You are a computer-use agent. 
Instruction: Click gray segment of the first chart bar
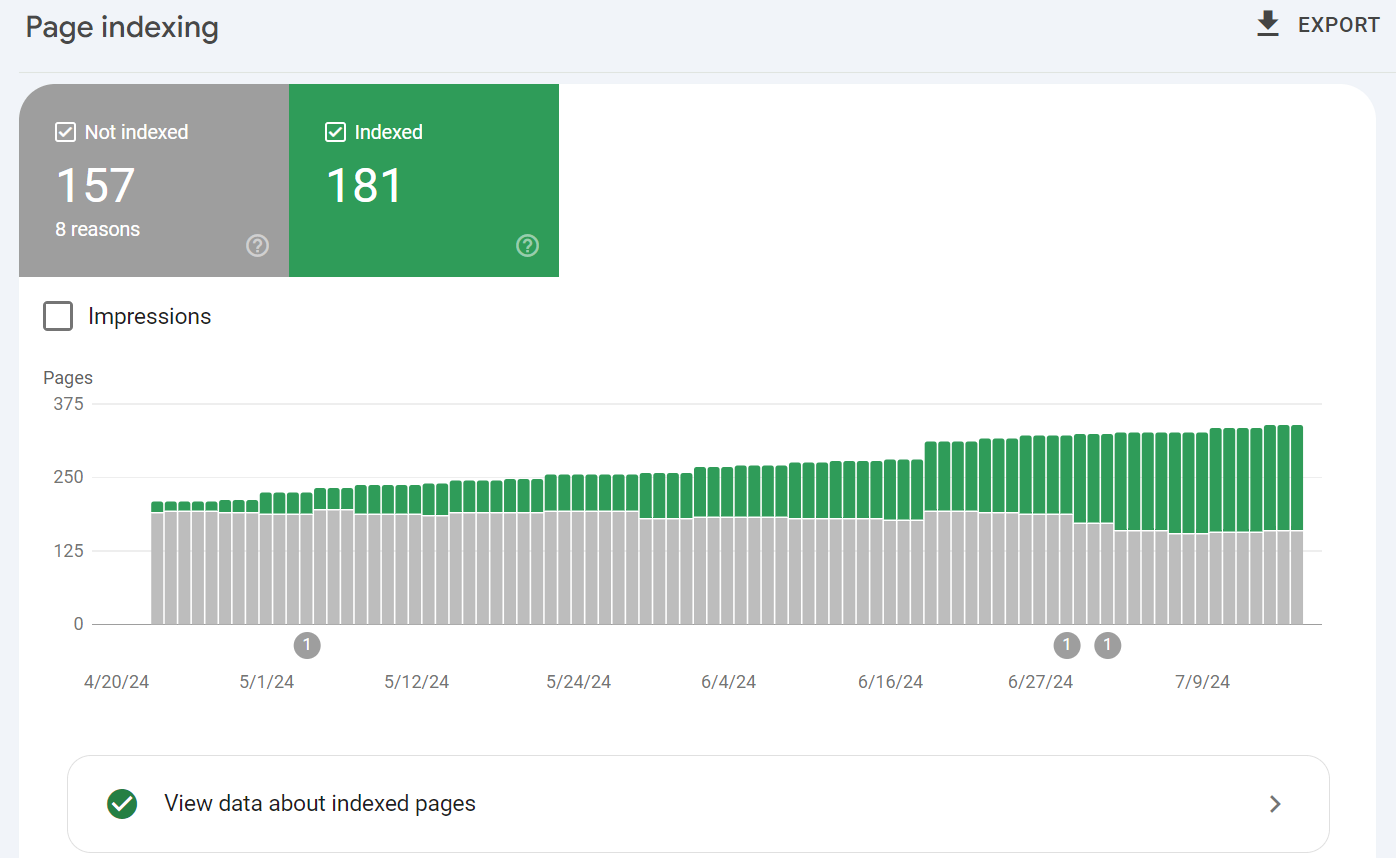(x=157, y=568)
